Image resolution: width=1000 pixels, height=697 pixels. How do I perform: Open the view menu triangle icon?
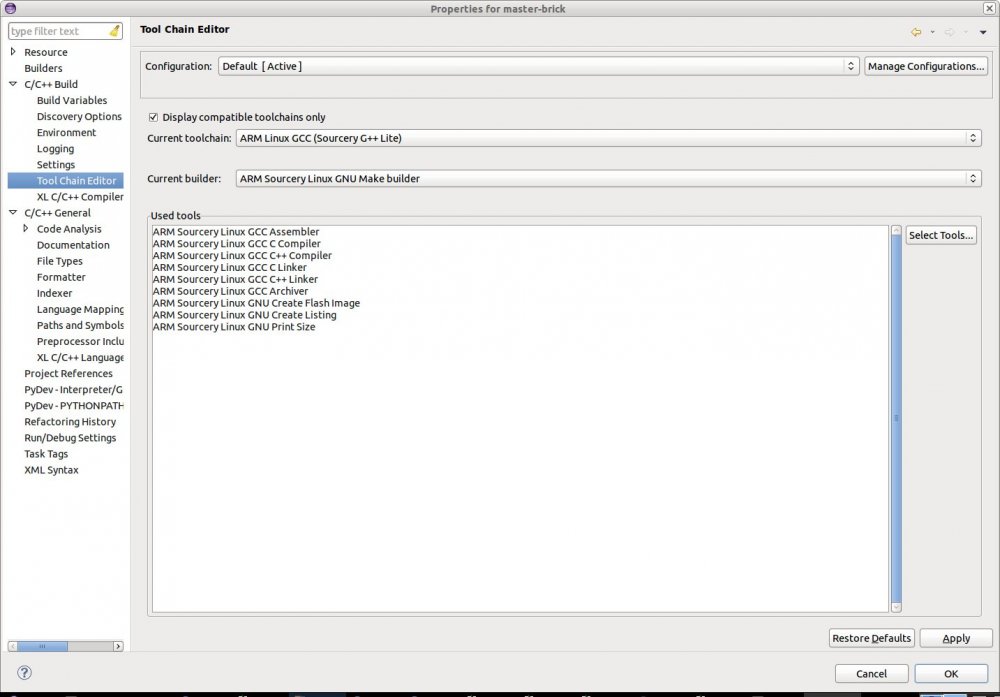click(983, 32)
